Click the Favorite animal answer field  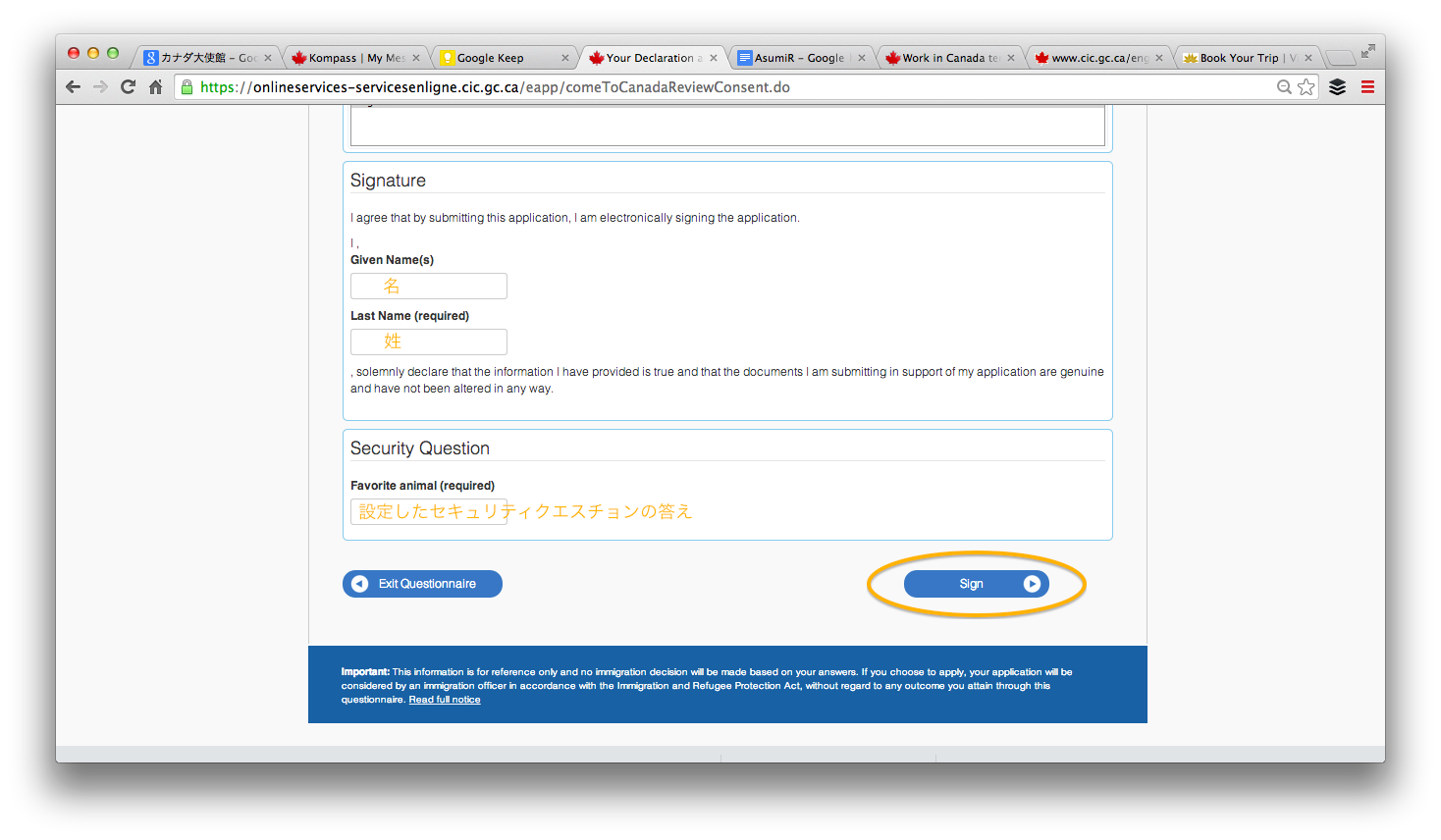429,511
